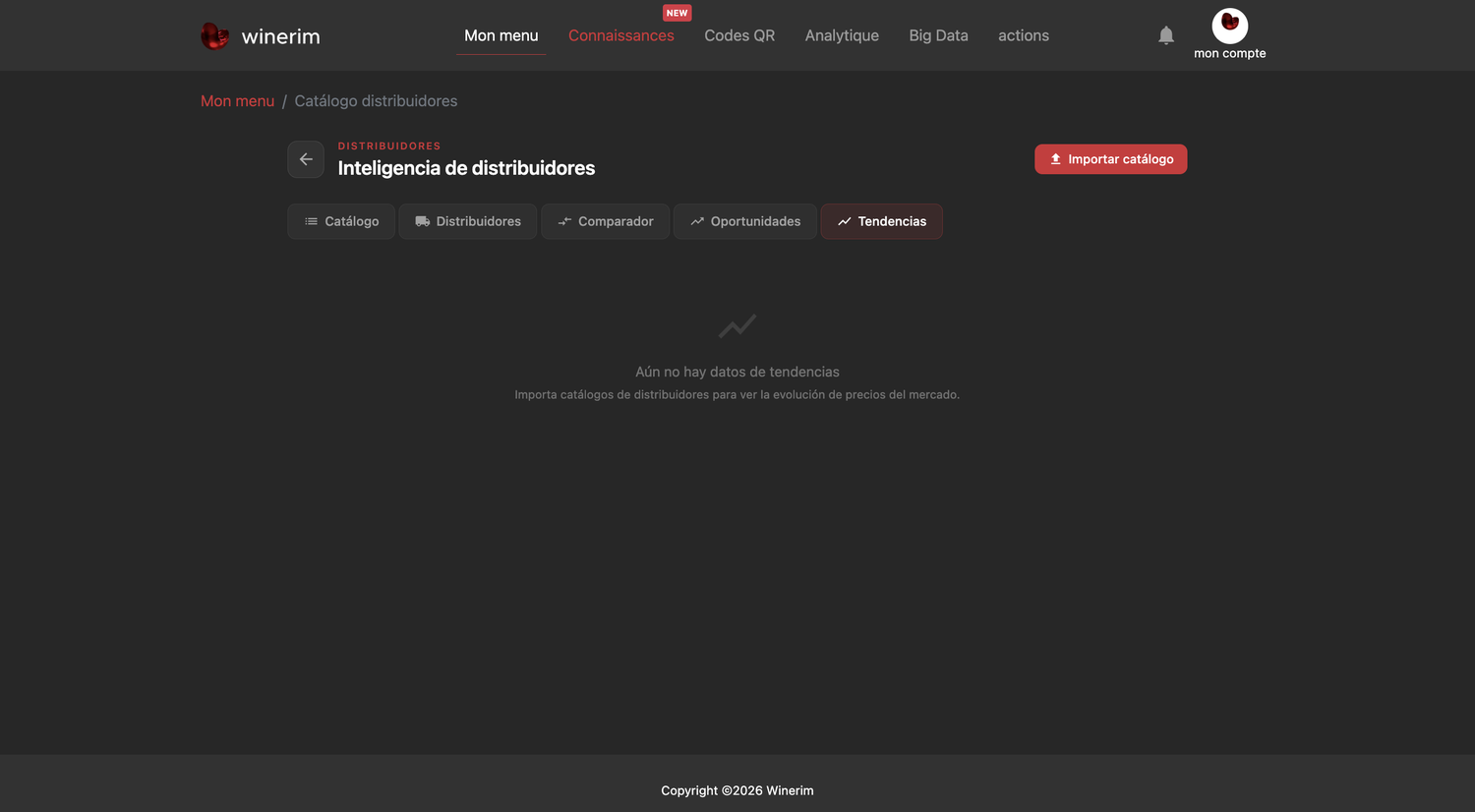Open the Analytique section

[842, 35]
